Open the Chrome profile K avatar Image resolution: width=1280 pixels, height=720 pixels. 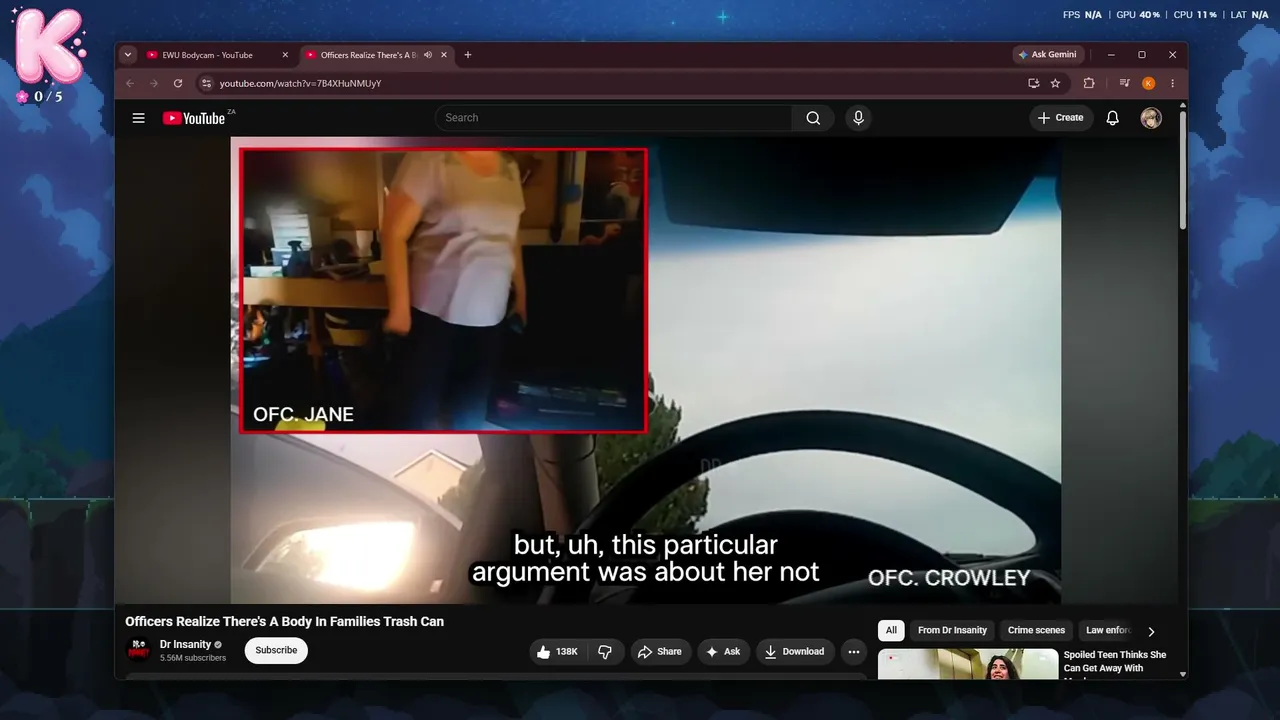[1148, 83]
